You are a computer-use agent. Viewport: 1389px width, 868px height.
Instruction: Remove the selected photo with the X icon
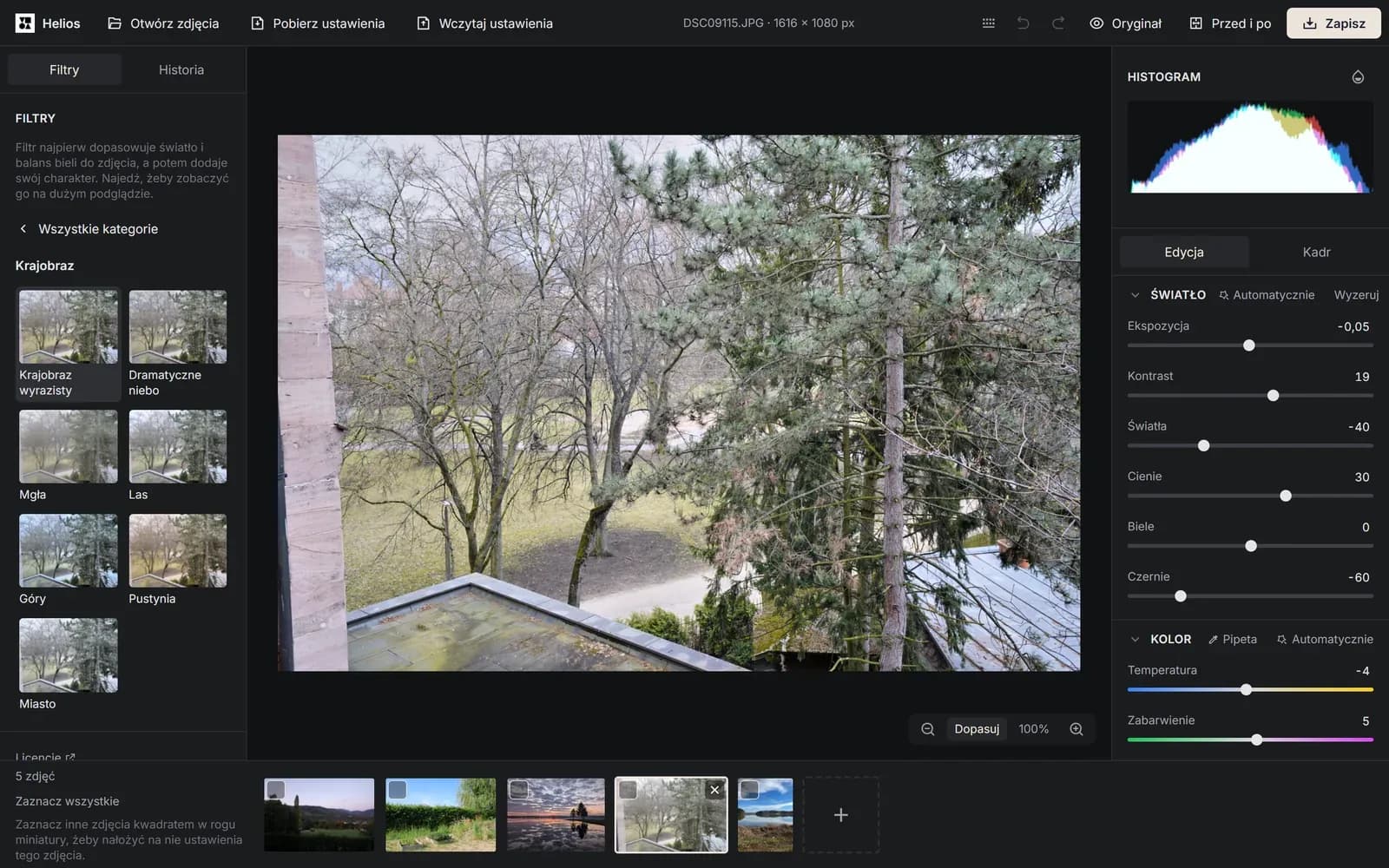click(714, 790)
